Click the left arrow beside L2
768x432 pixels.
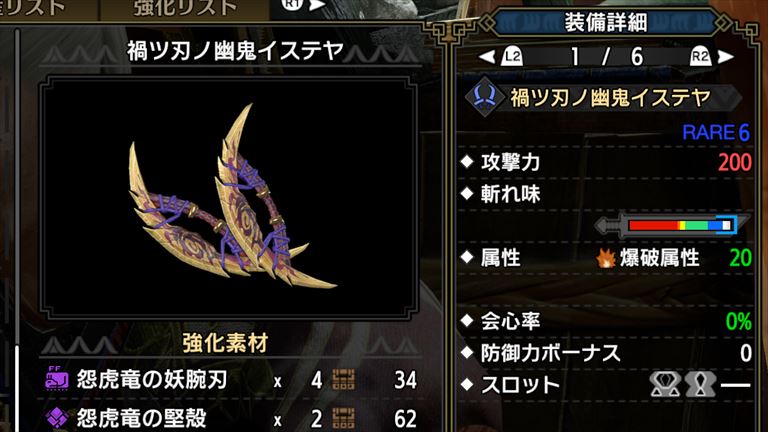tap(487, 57)
